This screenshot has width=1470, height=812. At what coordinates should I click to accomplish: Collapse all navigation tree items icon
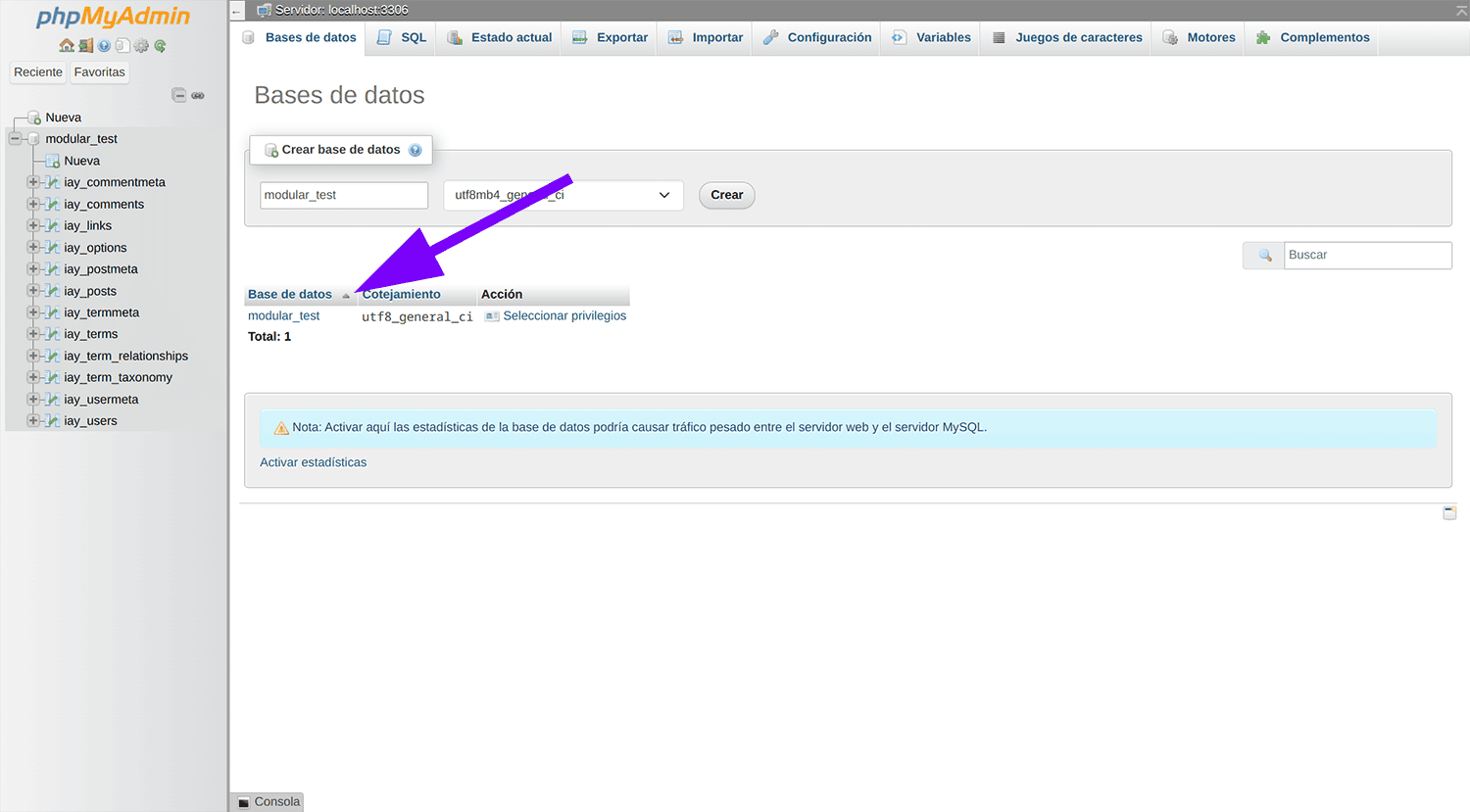tap(179, 95)
